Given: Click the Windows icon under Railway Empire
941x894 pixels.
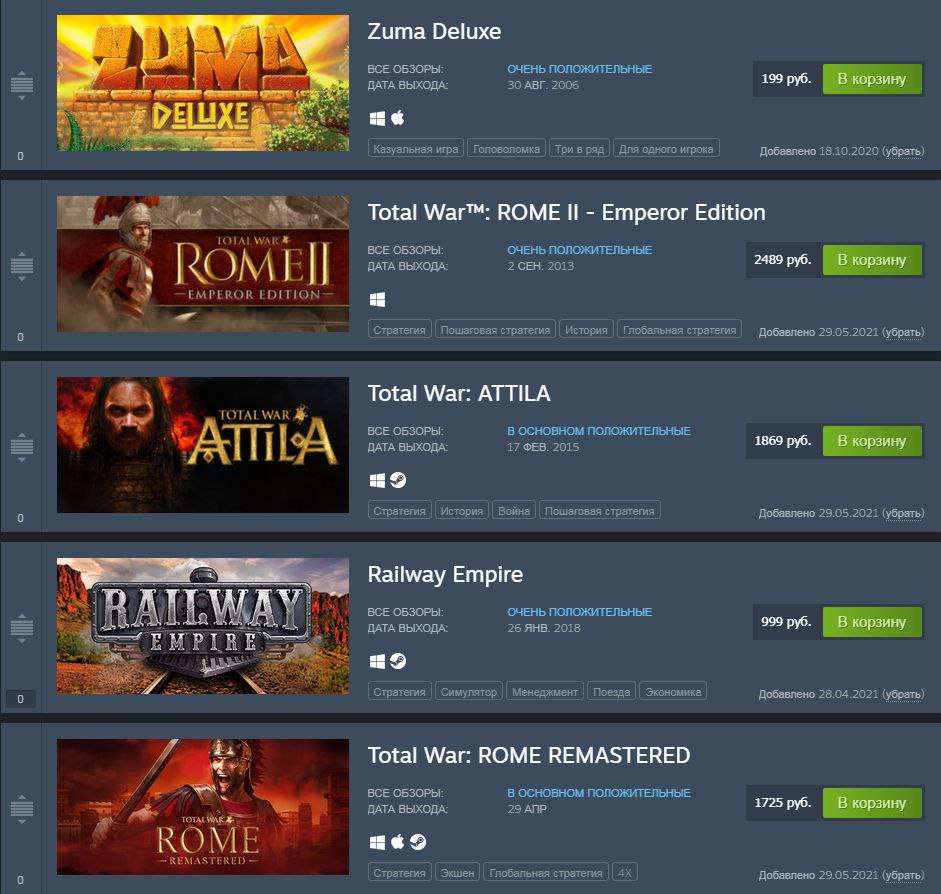Looking at the screenshot, I should point(377,661).
